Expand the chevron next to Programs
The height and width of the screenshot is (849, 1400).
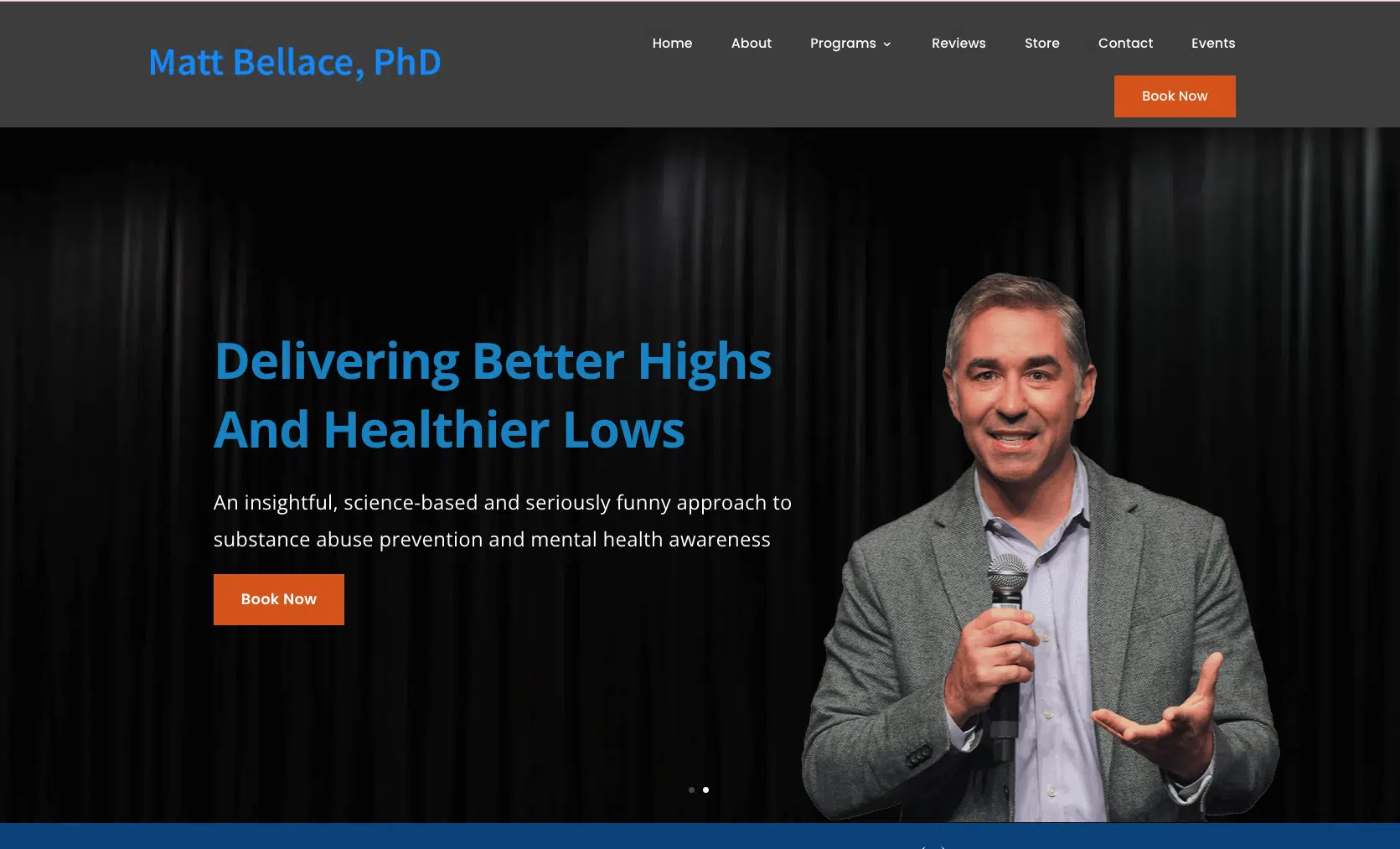tap(886, 44)
